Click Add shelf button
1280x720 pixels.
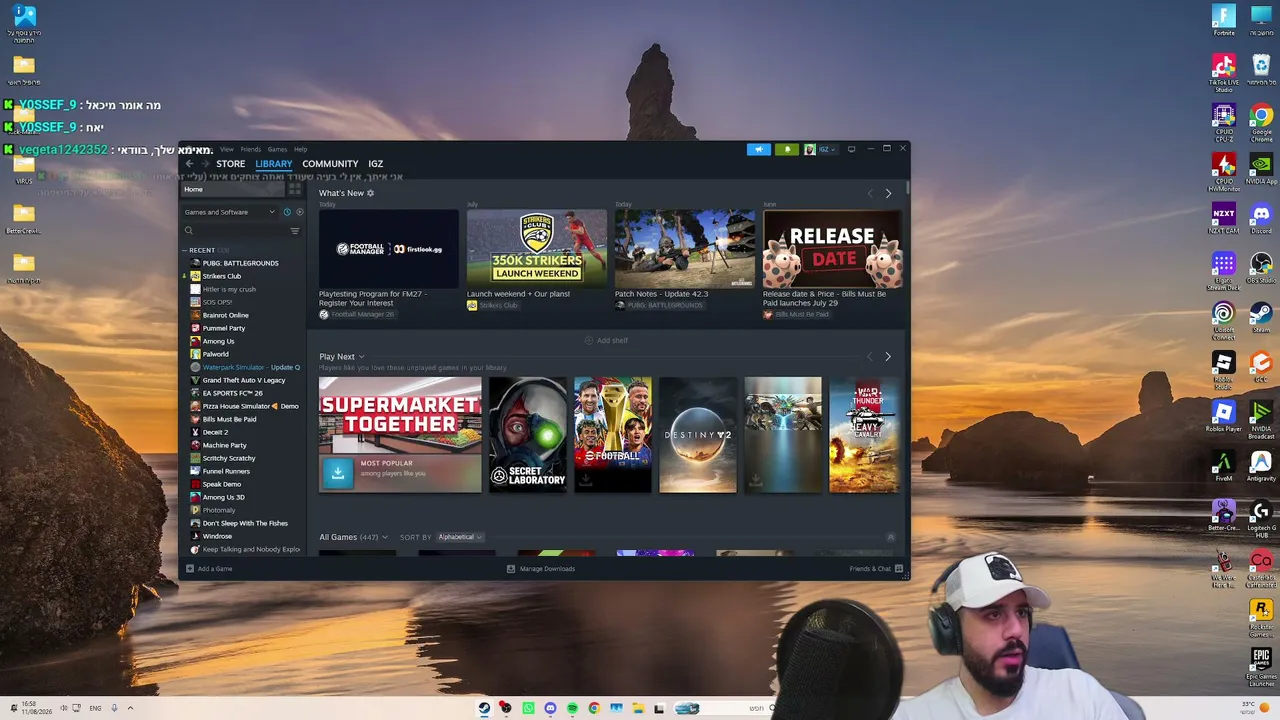click(x=606, y=341)
